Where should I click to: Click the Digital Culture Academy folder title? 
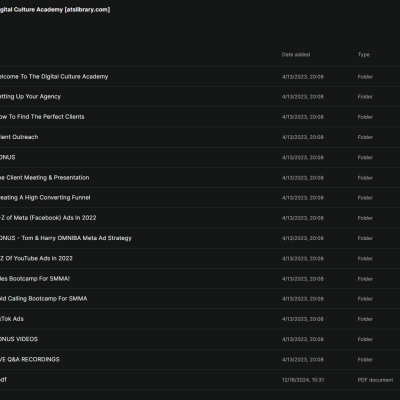pos(55,10)
